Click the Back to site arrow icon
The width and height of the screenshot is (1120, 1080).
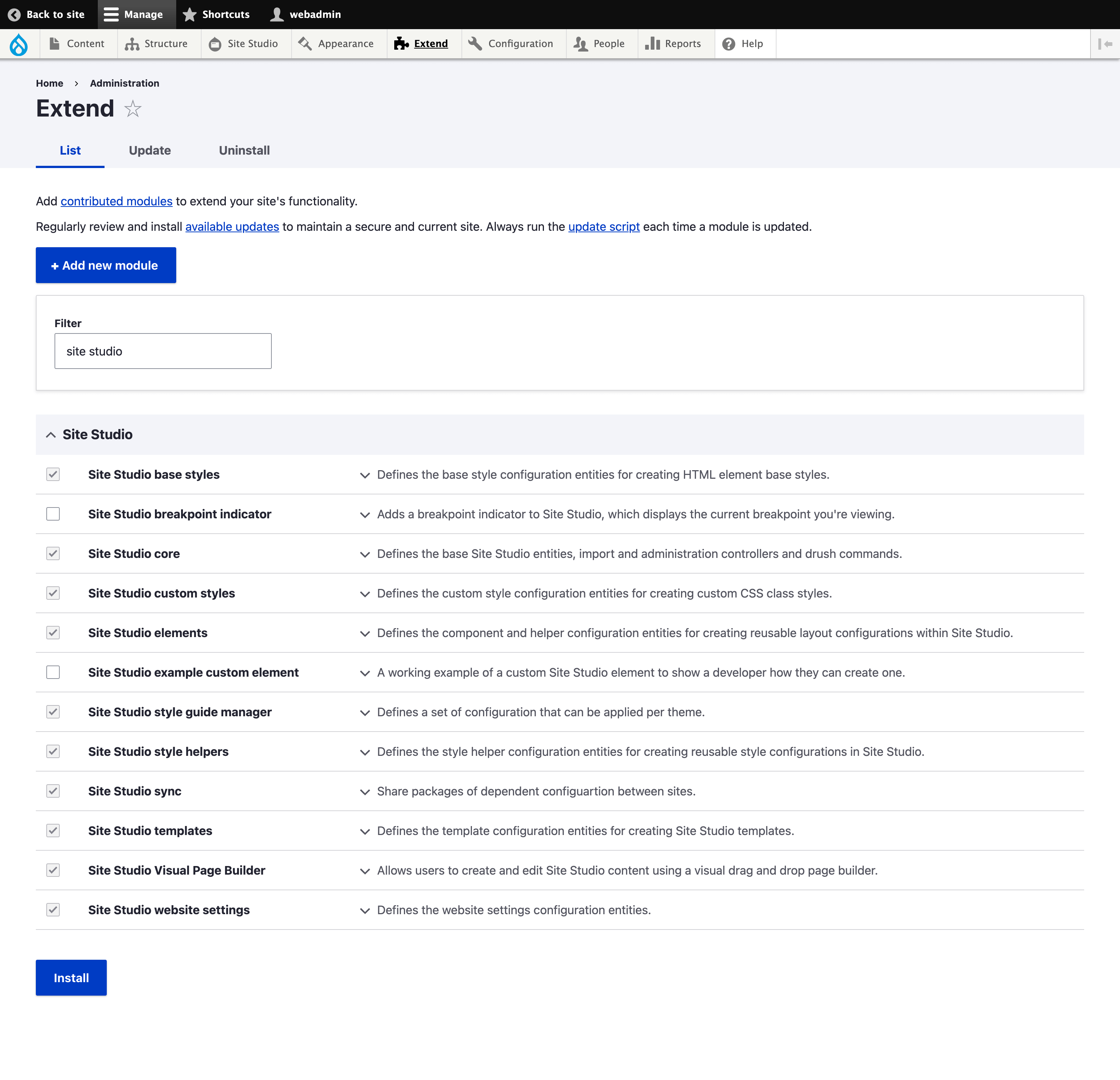(x=14, y=14)
